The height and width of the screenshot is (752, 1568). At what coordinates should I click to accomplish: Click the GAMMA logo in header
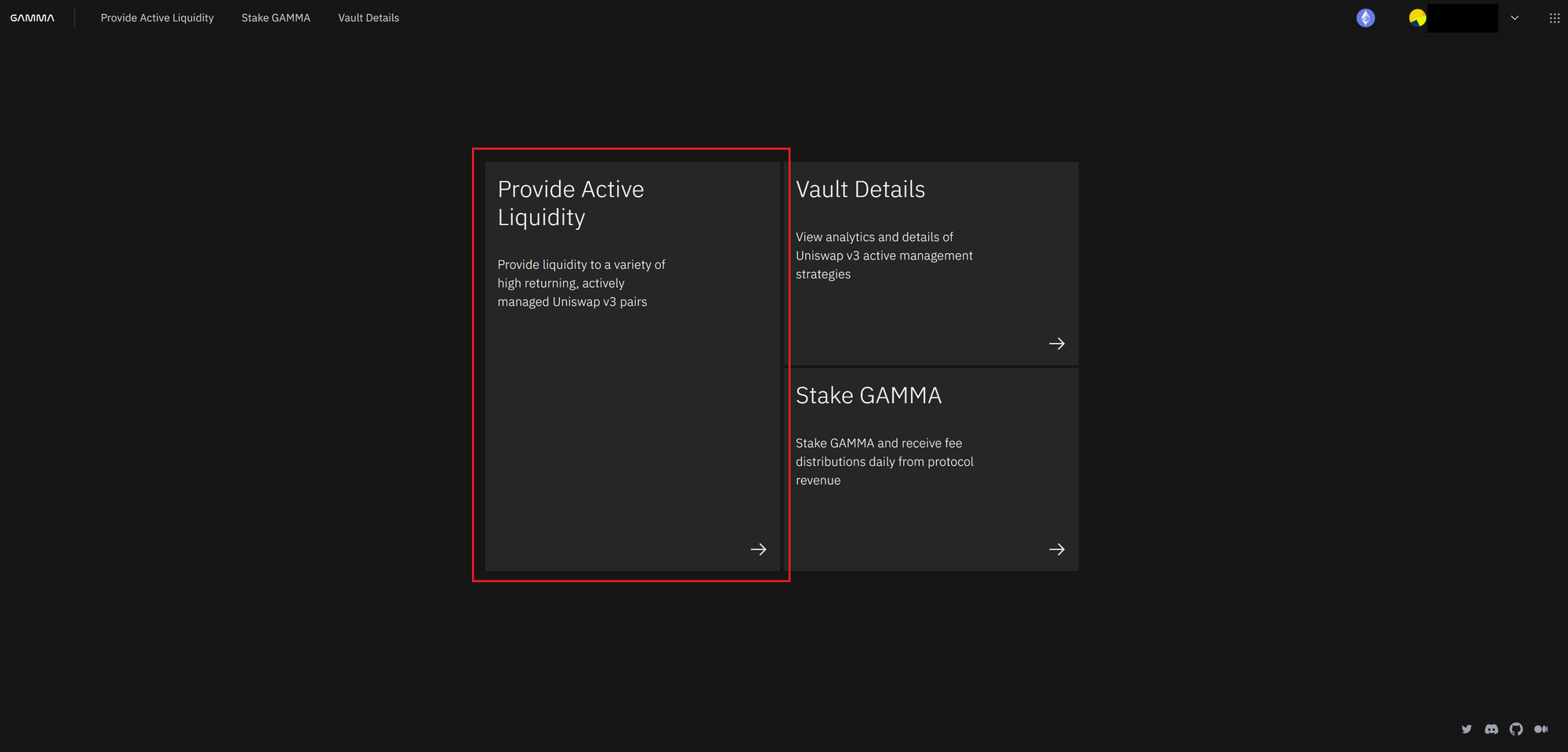point(32,18)
